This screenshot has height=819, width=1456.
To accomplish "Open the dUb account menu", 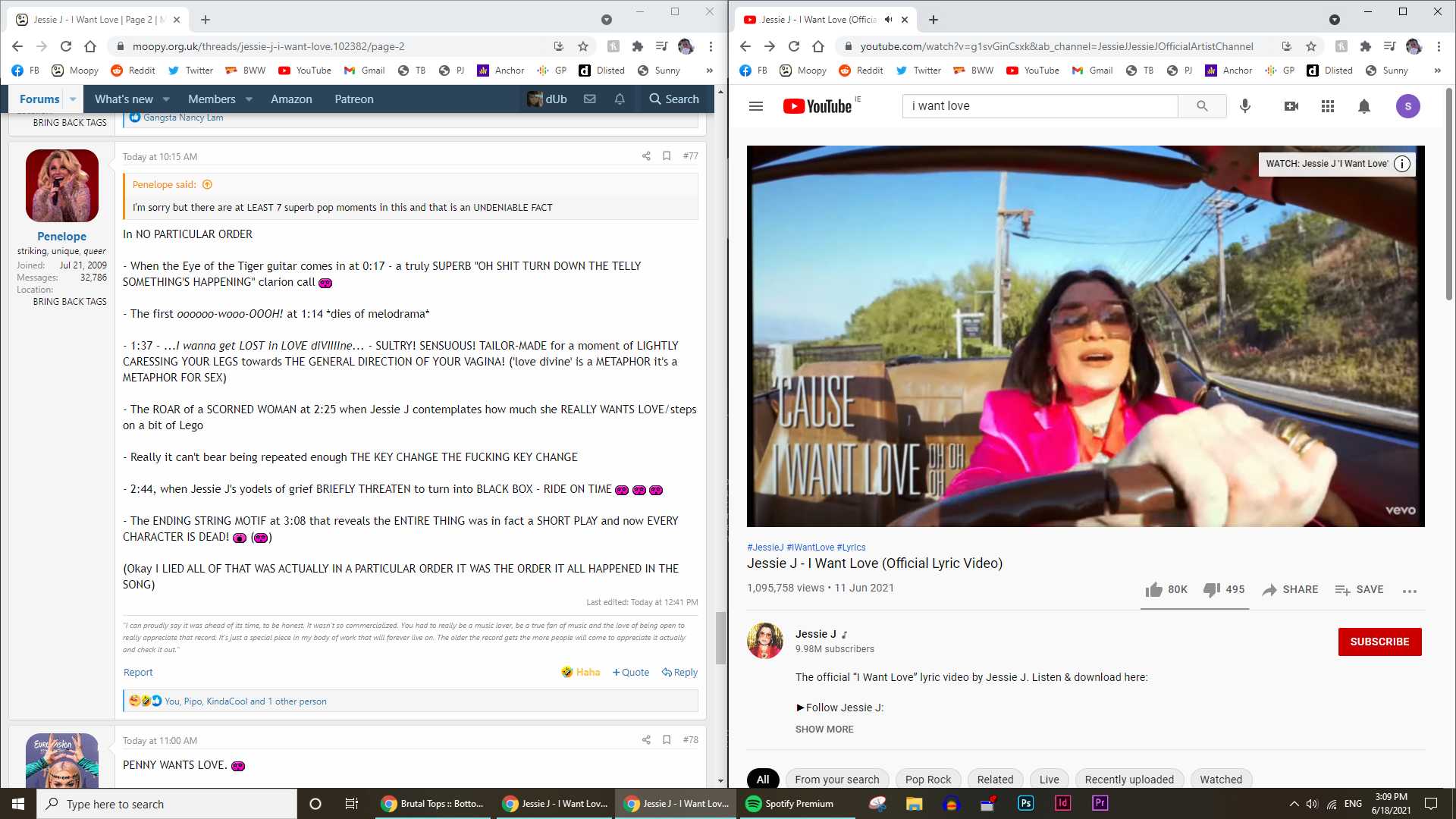I will (x=547, y=99).
